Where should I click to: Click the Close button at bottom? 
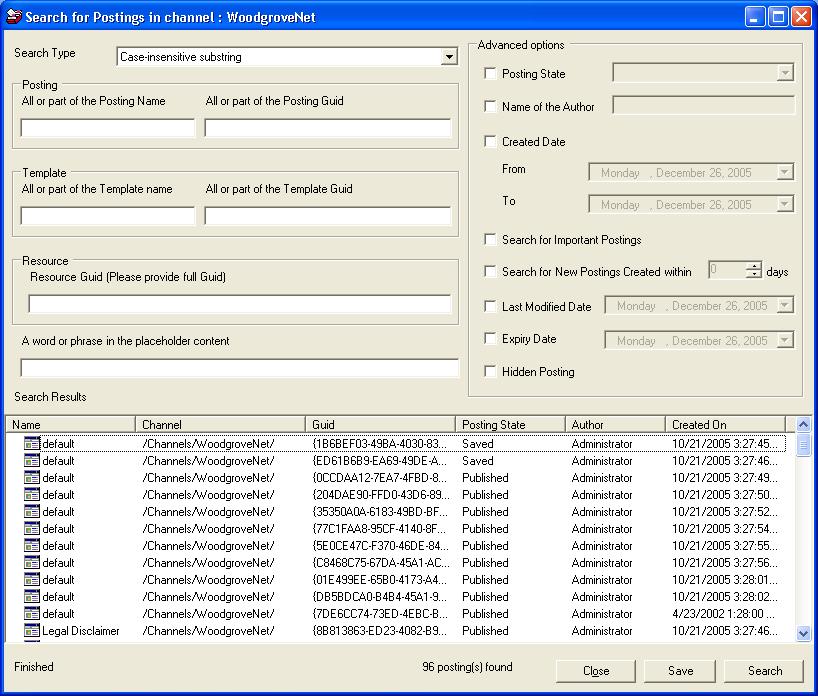pos(596,671)
